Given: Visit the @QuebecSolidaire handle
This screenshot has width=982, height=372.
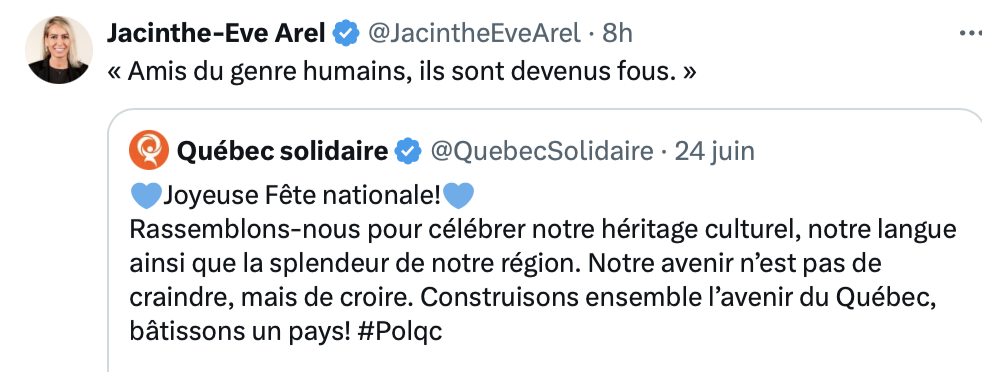Looking at the screenshot, I should coord(541,151).
